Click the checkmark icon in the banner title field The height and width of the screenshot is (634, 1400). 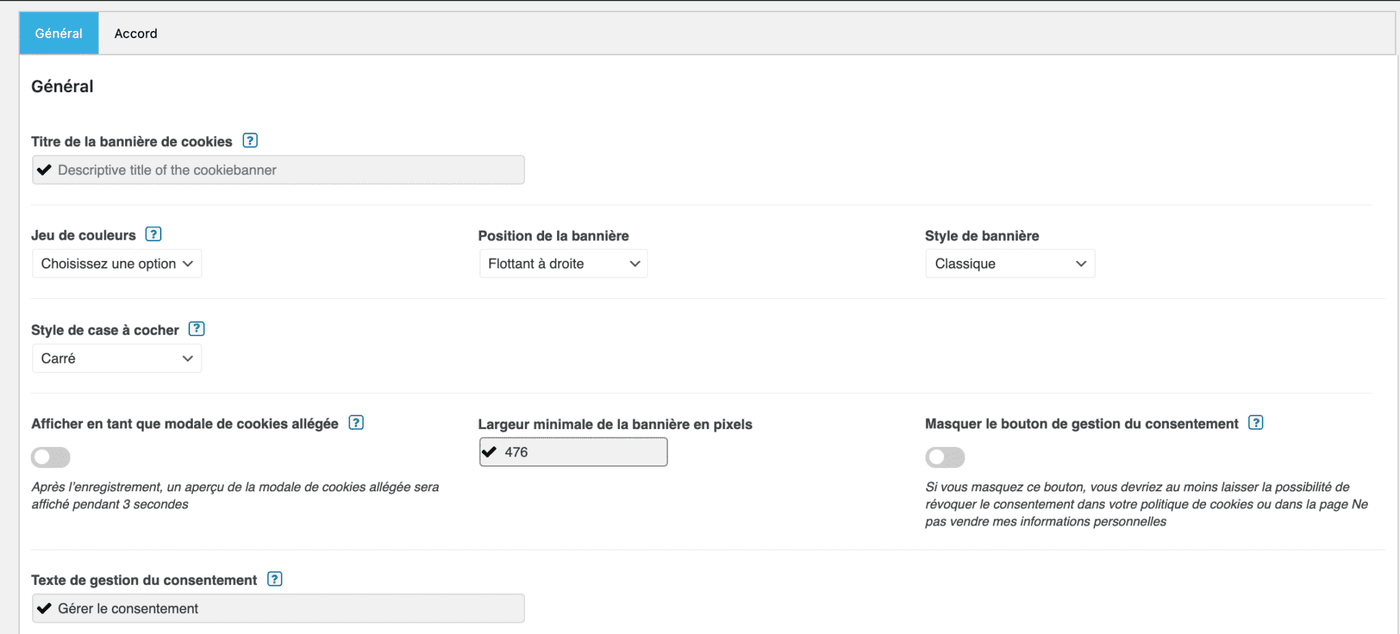[44, 170]
